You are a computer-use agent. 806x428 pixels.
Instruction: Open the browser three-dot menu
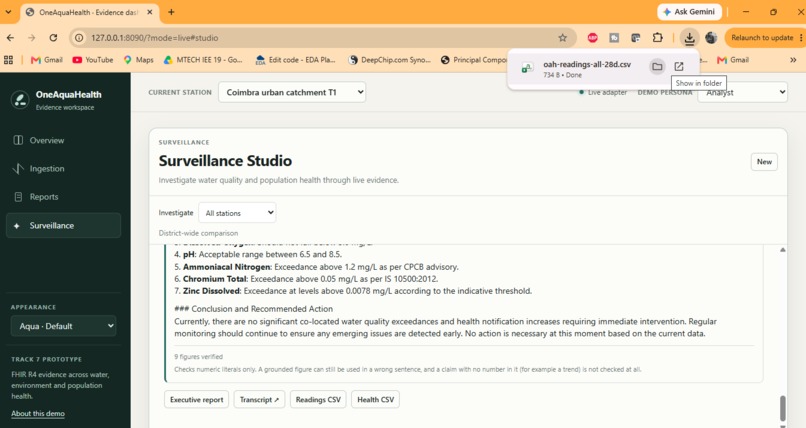point(801,38)
